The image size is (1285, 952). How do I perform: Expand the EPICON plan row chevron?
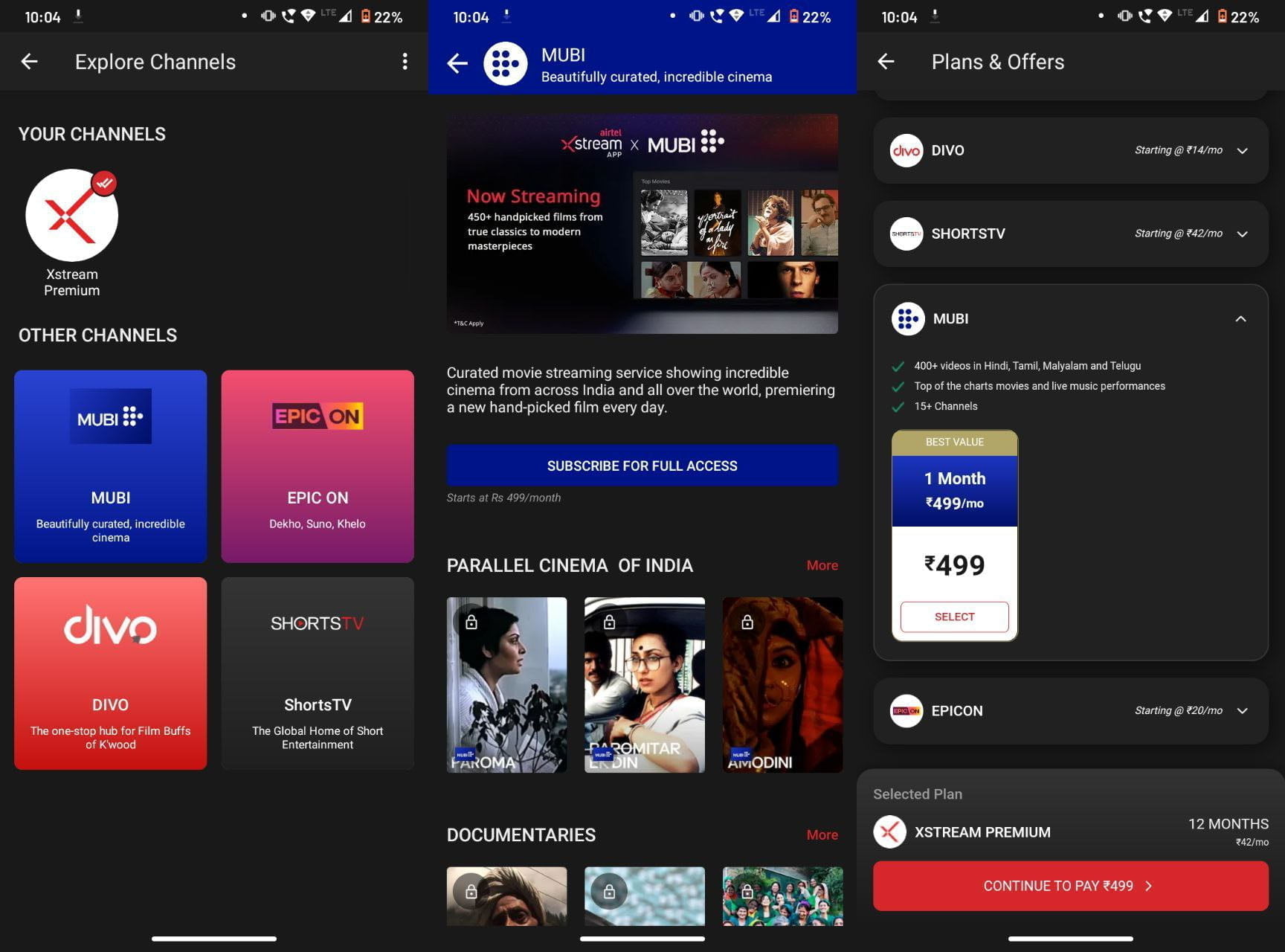point(1242,711)
